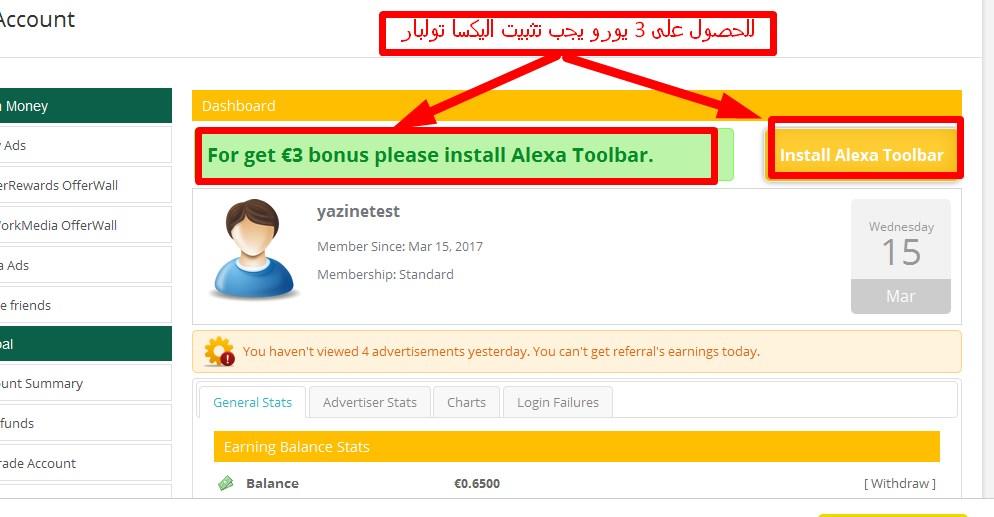This screenshot has height=517, width=994.
Task: Open the Charts tab
Action: [x=467, y=402]
